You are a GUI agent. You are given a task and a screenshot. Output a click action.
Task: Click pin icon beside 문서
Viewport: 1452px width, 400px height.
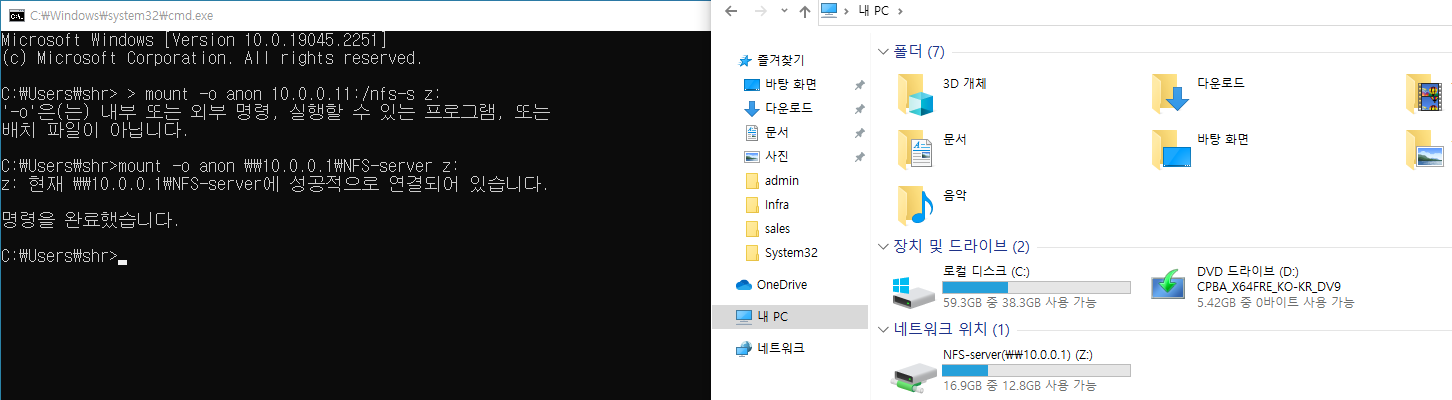(x=859, y=133)
